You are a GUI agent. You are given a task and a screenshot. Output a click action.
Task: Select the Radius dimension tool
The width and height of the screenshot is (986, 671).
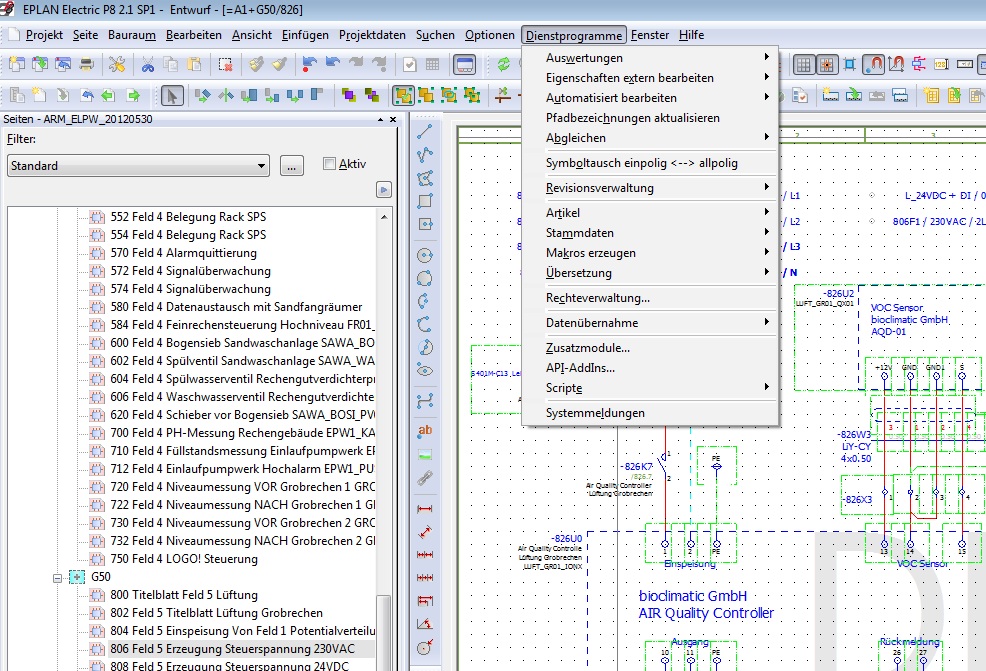click(x=425, y=646)
